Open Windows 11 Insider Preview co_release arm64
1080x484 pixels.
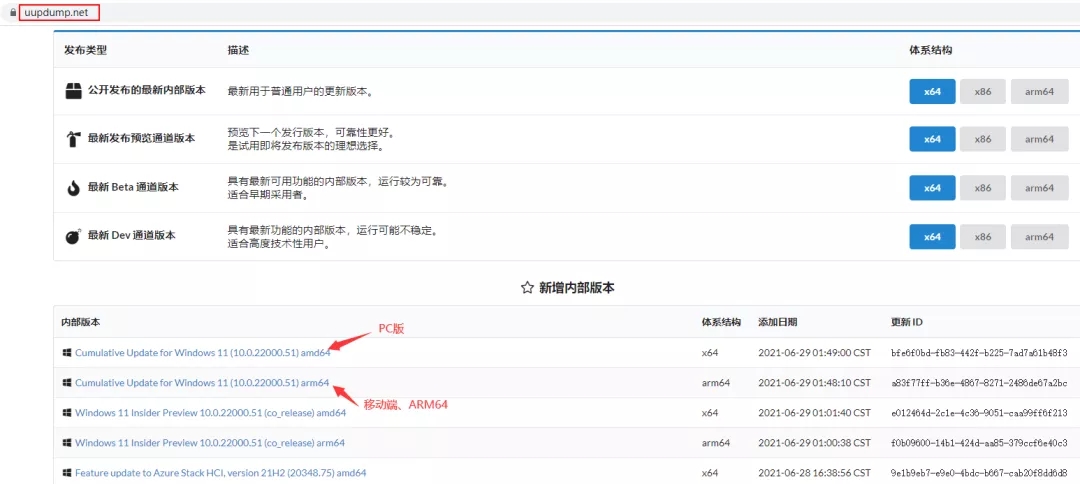click(210, 443)
